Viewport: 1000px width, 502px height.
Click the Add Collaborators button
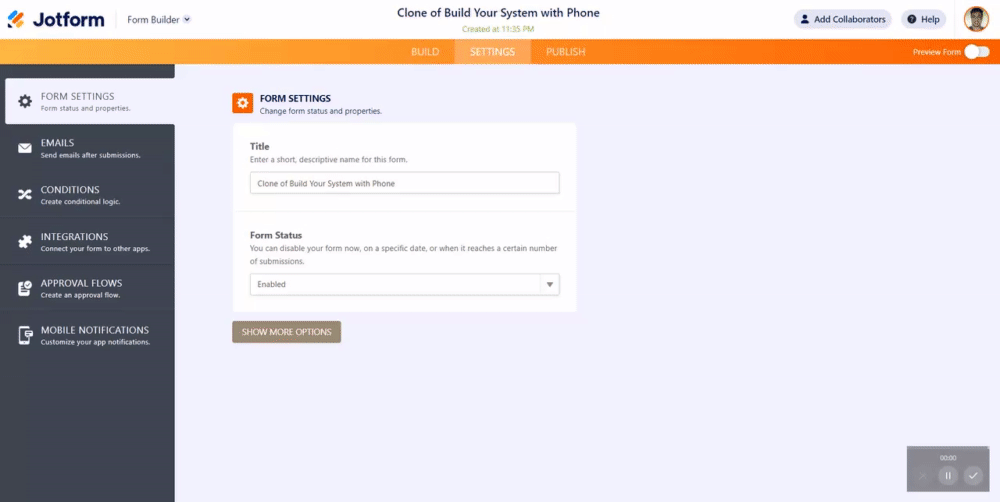(x=842, y=19)
